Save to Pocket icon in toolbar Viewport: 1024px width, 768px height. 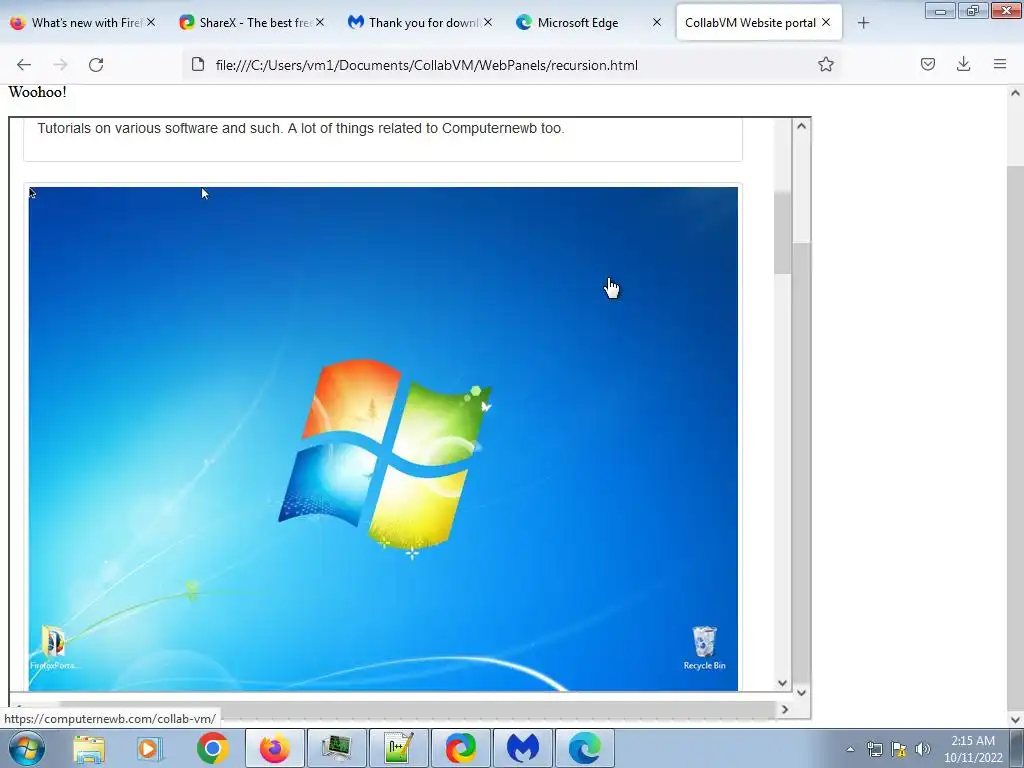coord(927,64)
